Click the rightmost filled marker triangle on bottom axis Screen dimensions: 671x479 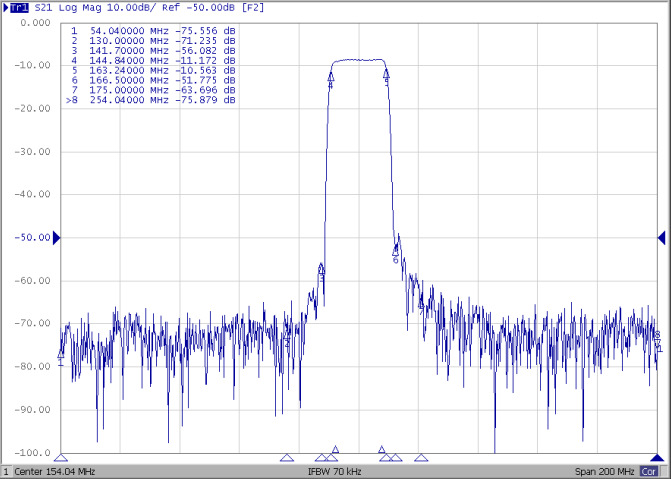point(659,457)
